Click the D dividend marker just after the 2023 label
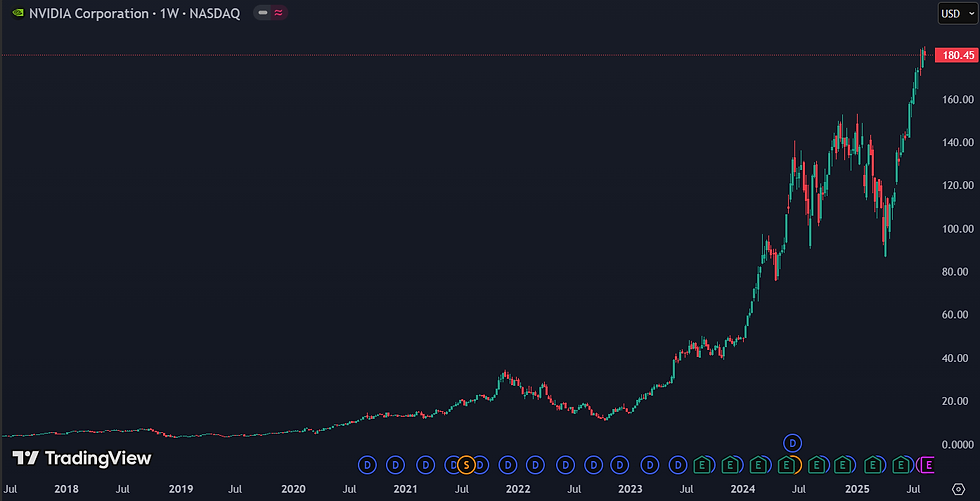This screenshot has height=501, width=980. 650,465
